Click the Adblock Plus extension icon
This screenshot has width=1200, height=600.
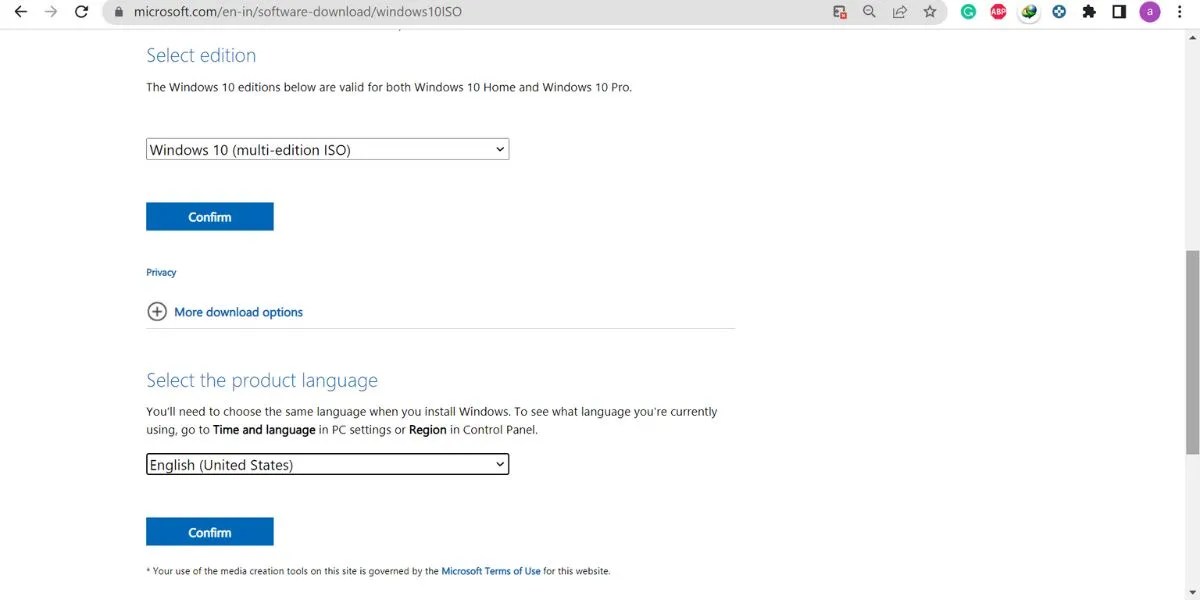coord(997,11)
